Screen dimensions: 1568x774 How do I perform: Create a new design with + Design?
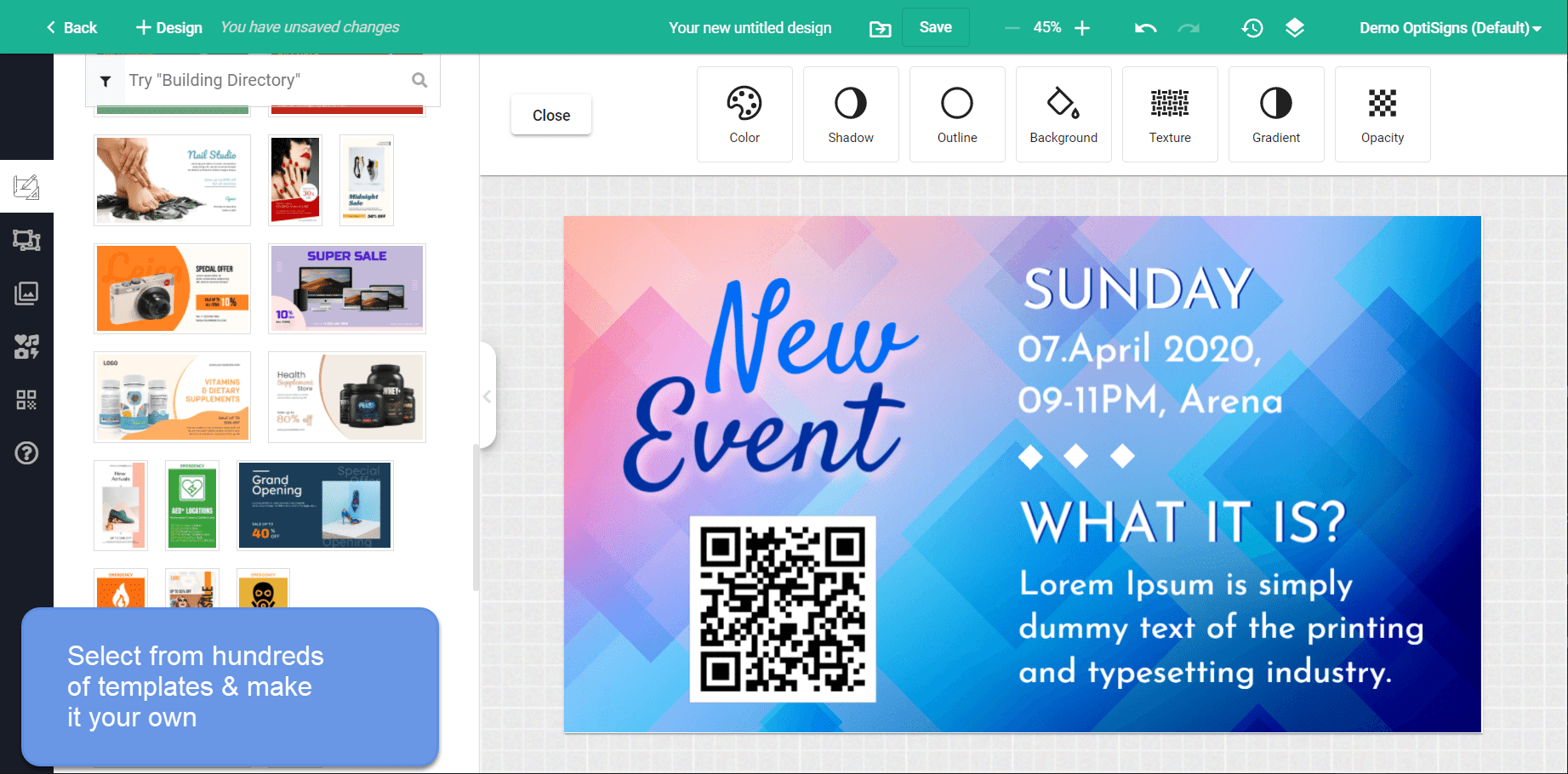[169, 27]
